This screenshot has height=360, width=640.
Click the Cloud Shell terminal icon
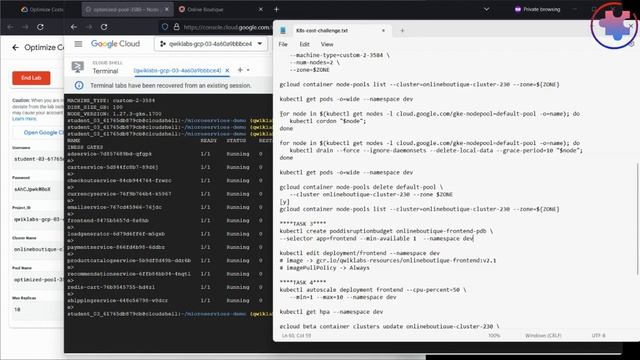pyautogui.click(x=78, y=67)
